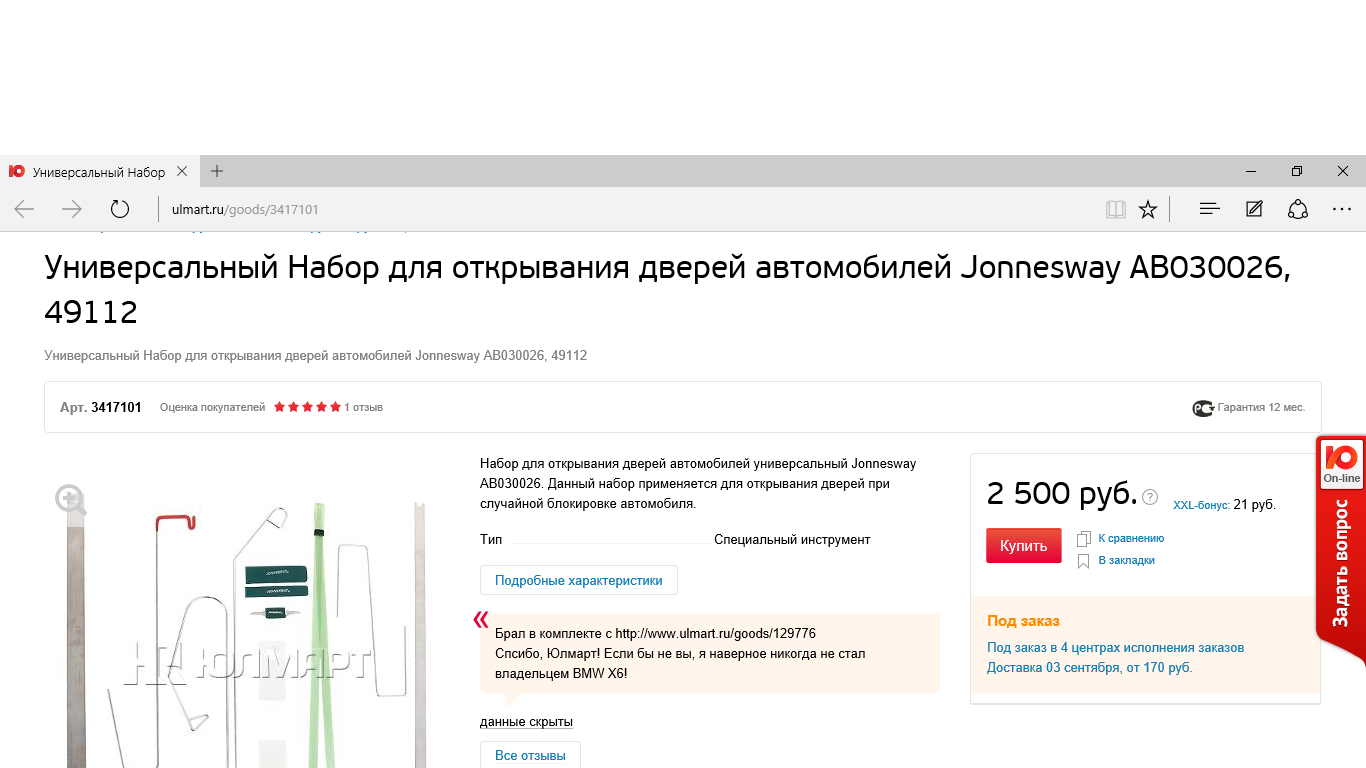Open reading view book icon
1366x768 pixels.
pyautogui.click(x=1115, y=209)
